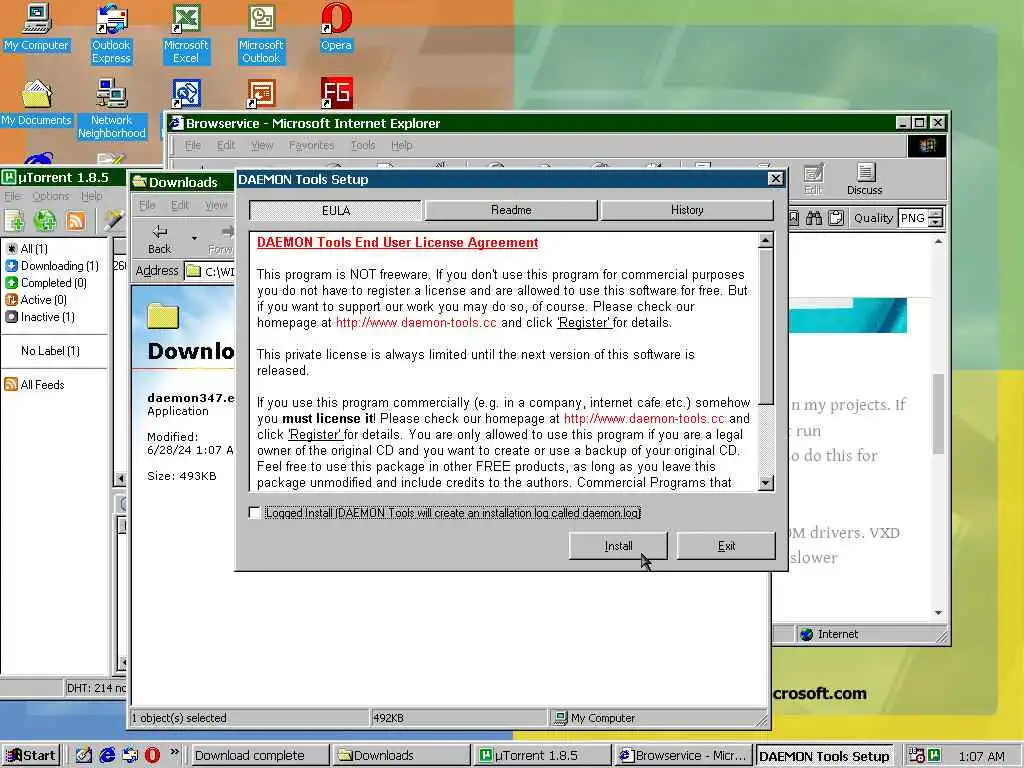Expand quick launch overflow chevron in taskbar
Screen dimensions: 1024x768
click(x=174, y=752)
